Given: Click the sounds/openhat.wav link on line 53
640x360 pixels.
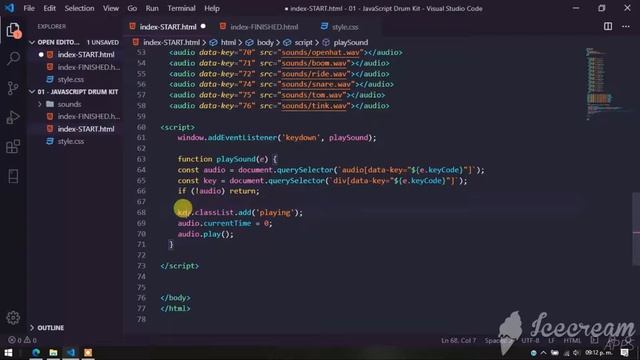Looking at the screenshot, I should (320, 53).
